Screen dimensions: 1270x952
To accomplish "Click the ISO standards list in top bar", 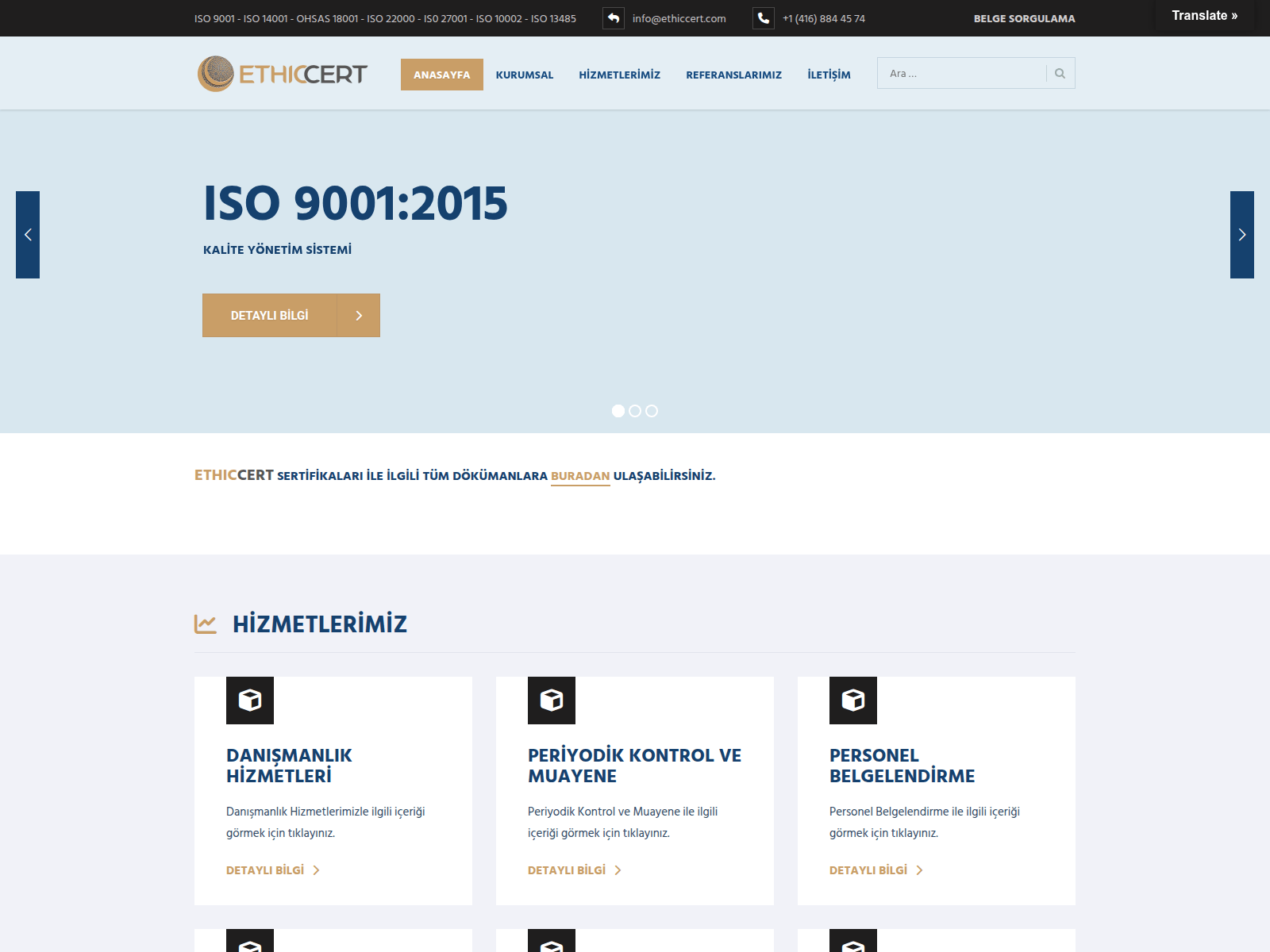I will [x=385, y=18].
